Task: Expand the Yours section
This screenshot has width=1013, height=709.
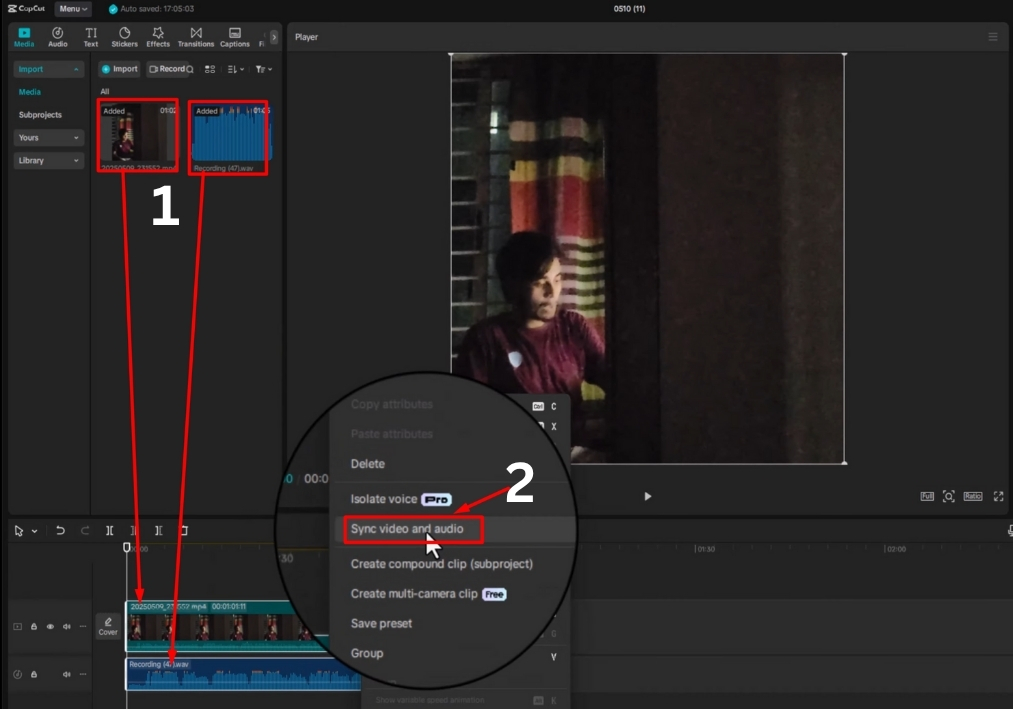Action: click(48, 138)
